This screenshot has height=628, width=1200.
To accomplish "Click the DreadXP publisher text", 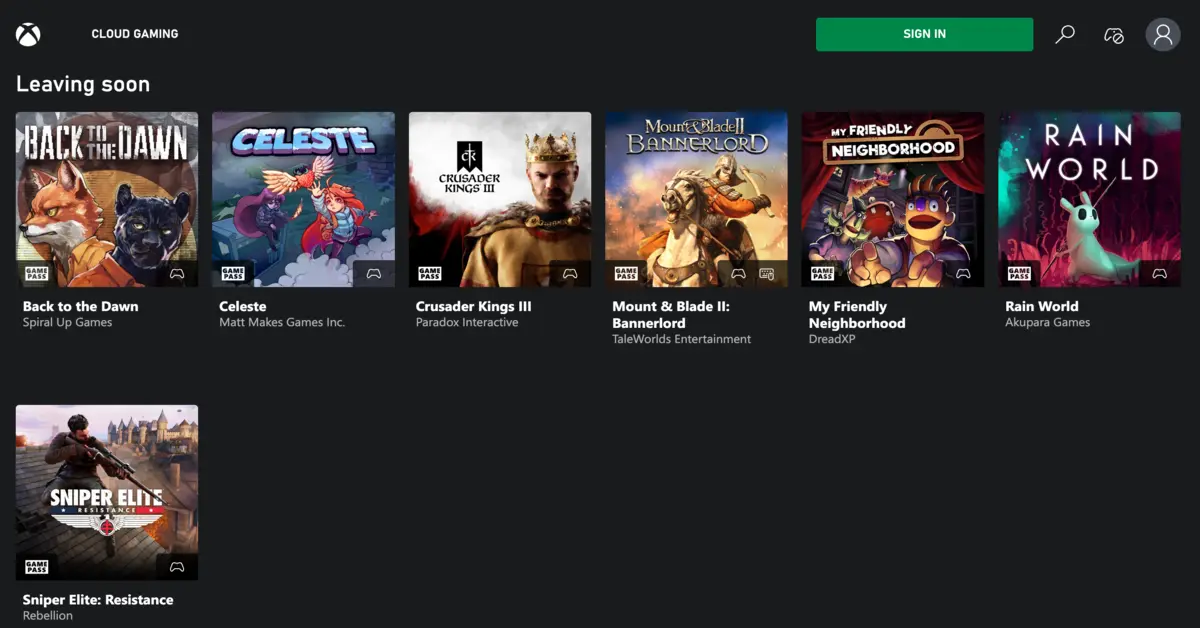I will coord(833,340).
